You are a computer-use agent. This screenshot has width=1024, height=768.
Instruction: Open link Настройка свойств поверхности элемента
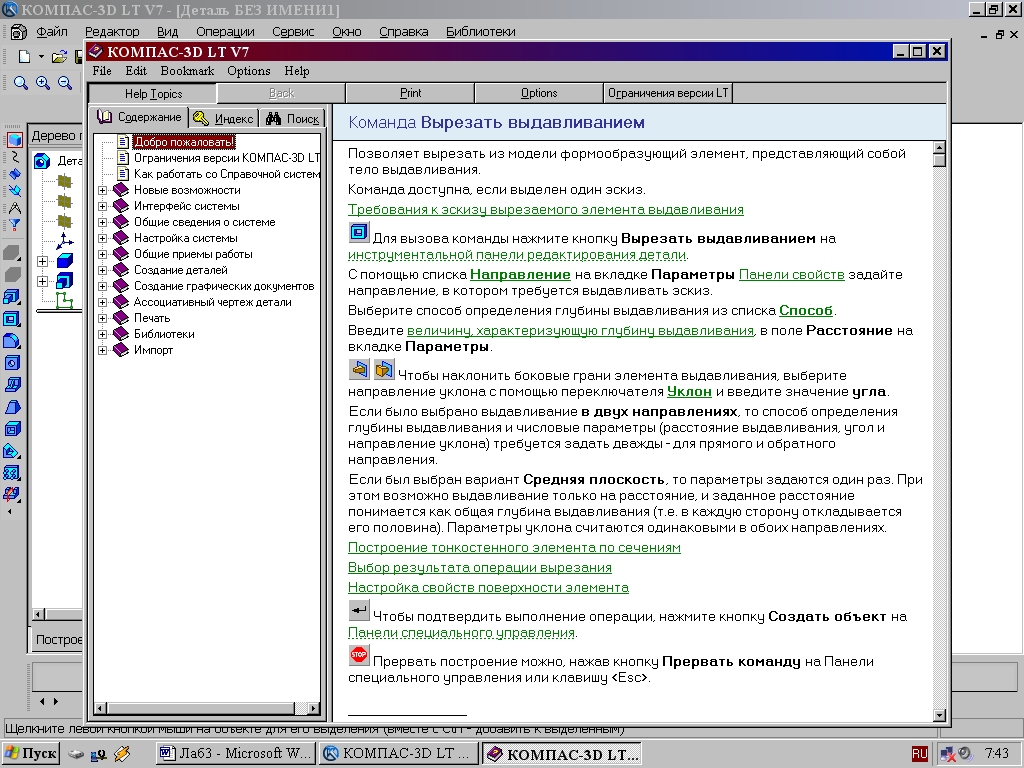(x=488, y=588)
